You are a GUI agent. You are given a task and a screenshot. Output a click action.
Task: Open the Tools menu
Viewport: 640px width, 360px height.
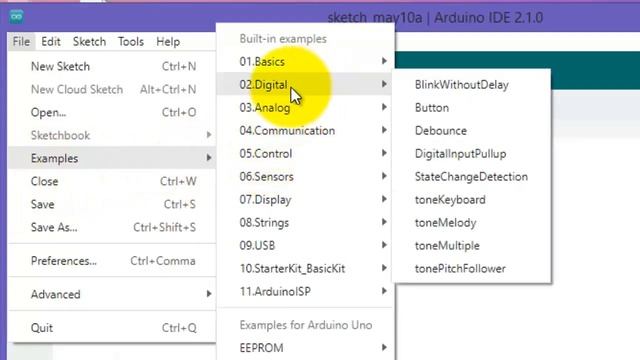pos(131,42)
